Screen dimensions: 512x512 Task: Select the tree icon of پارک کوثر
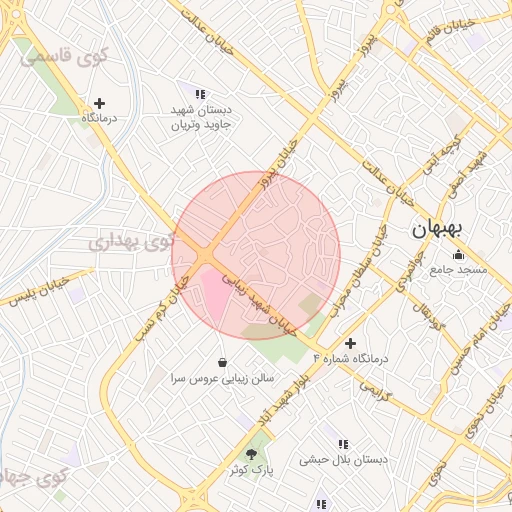click(251, 454)
